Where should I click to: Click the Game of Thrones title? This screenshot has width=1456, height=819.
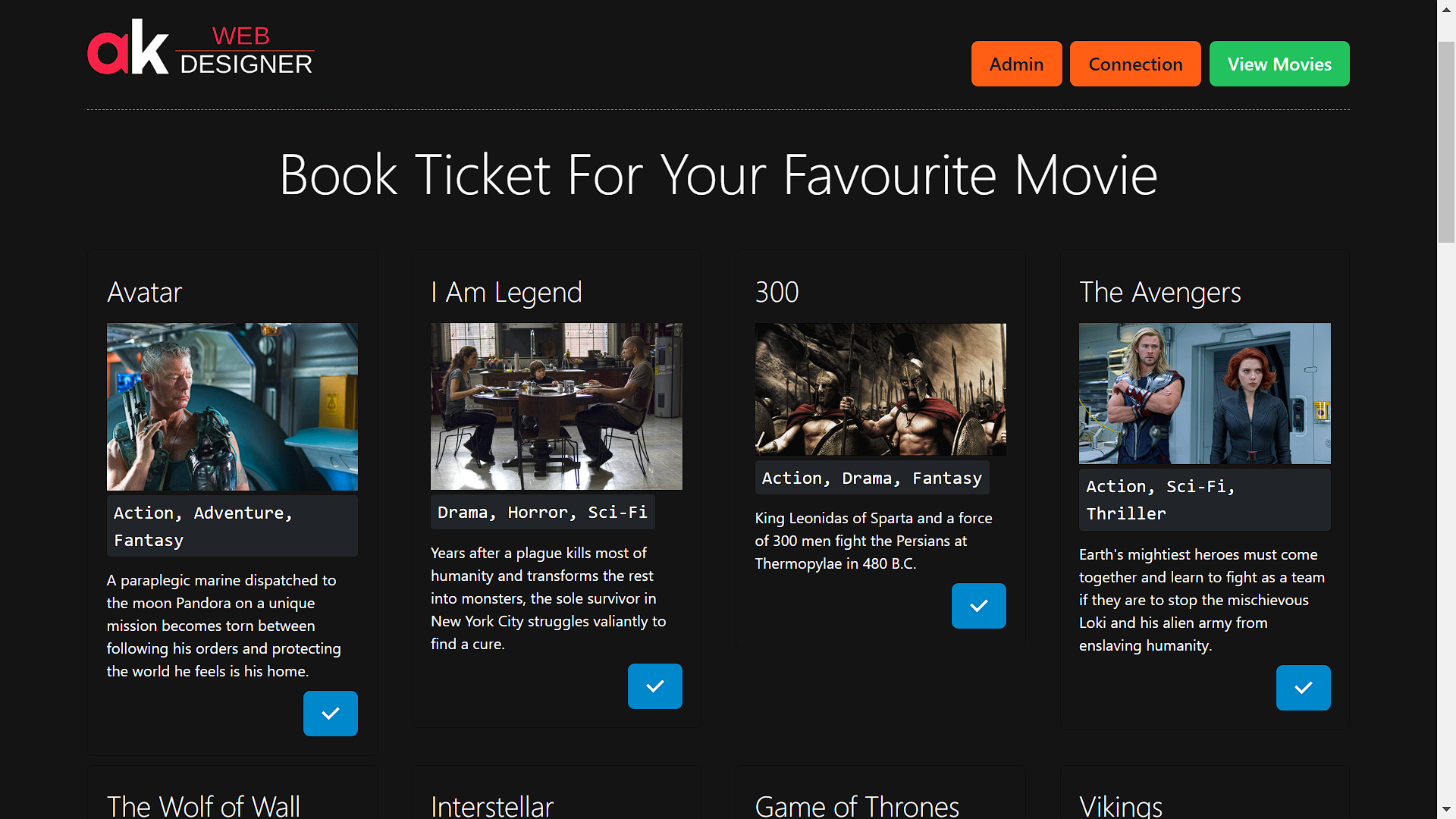857,805
